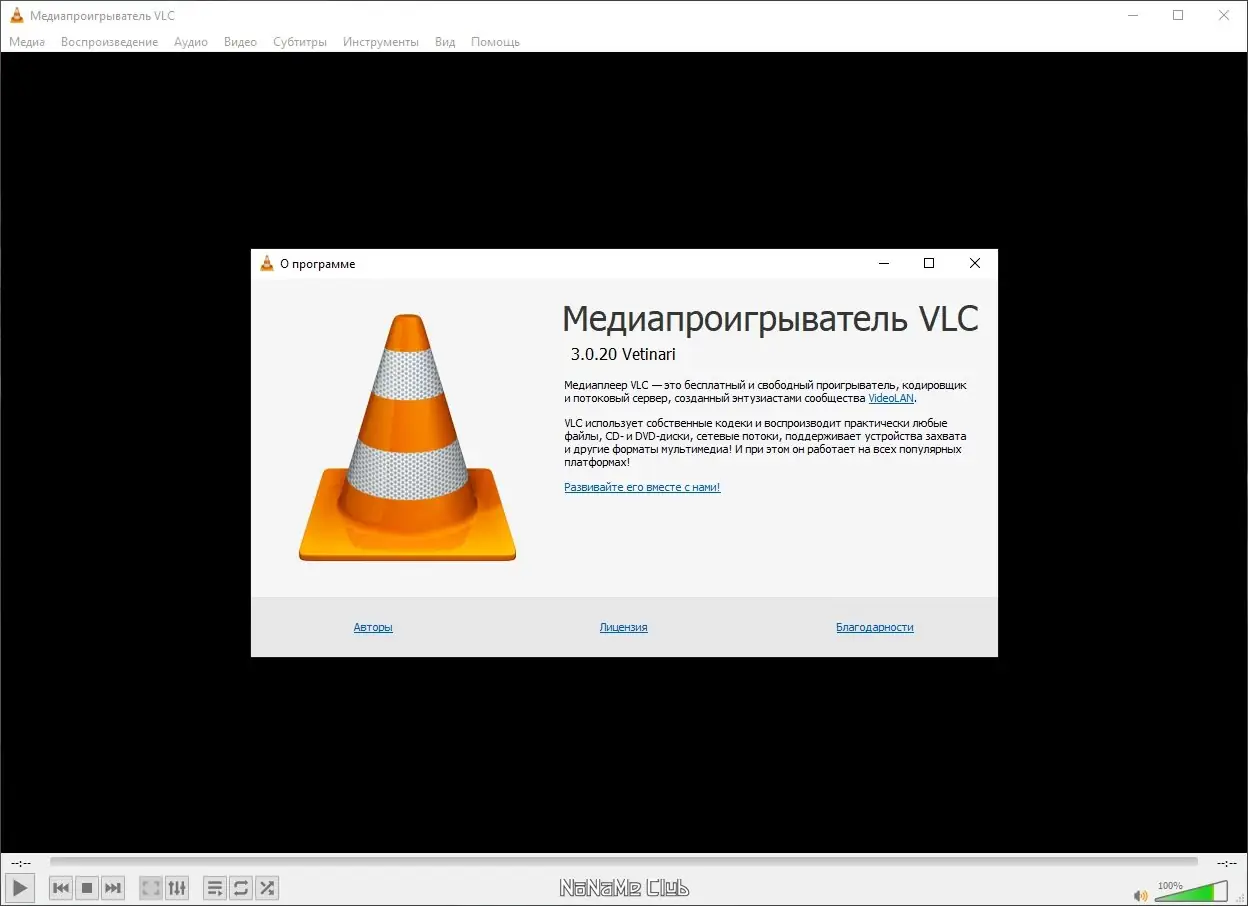The width and height of the screenshot is (1248, 906).
Task: Open the Видео menu
Action: pos(240,42)
